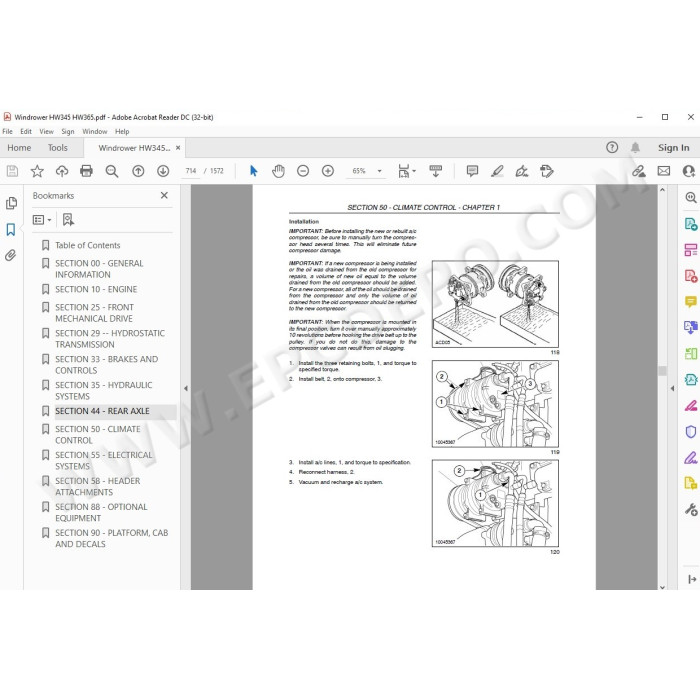The image size is (700, 700).
Task: Open the attachments paperclip panel
Action: tap(11, 255)
